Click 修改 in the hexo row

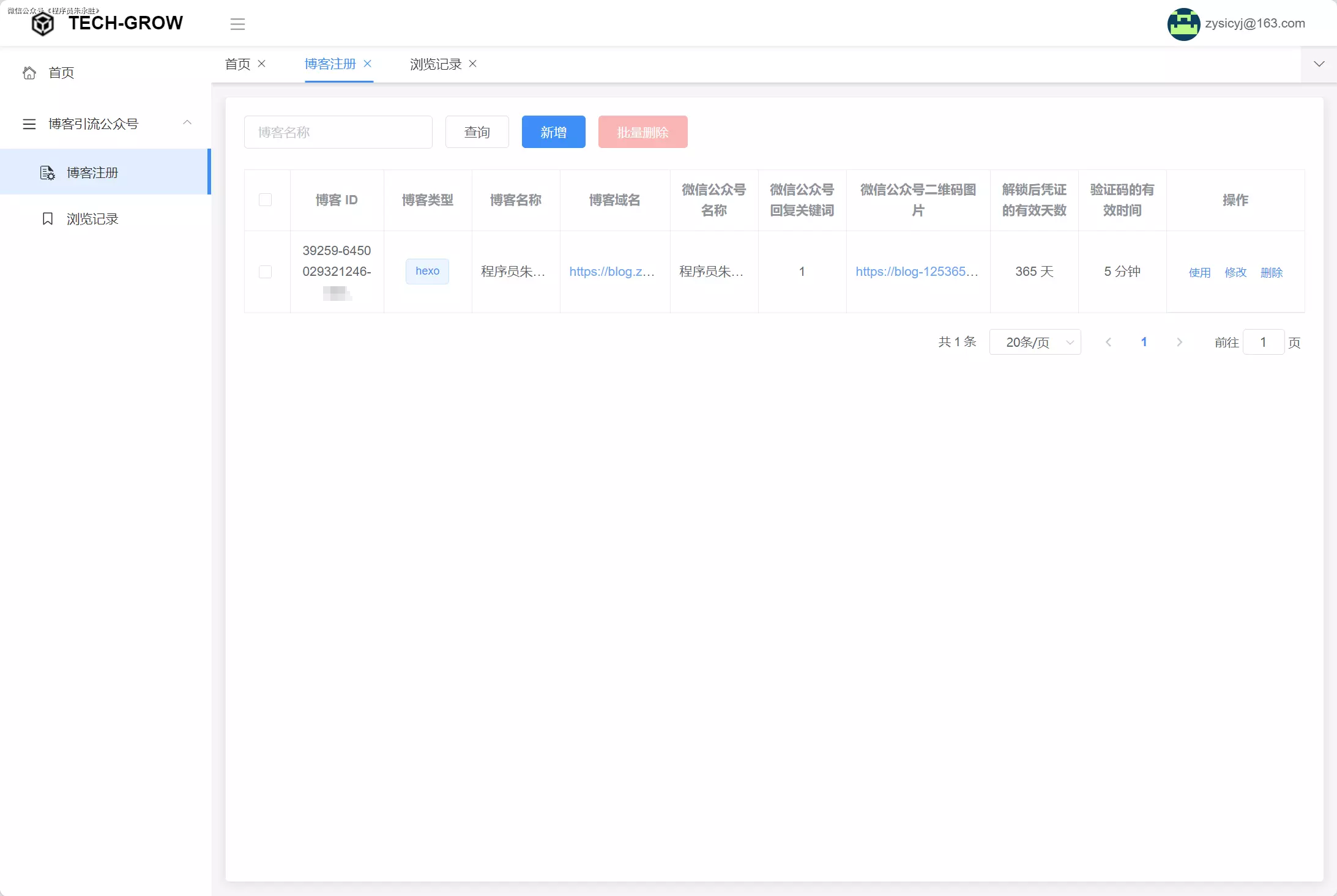coord(1235,273)
